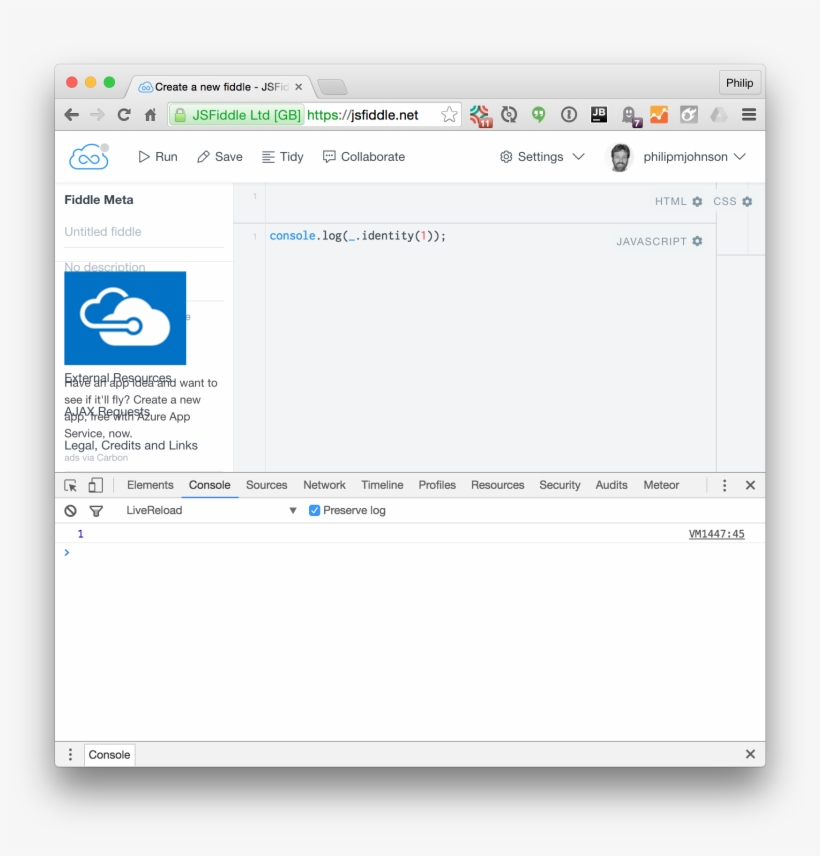Open the console filter icon

coord(96,510)
